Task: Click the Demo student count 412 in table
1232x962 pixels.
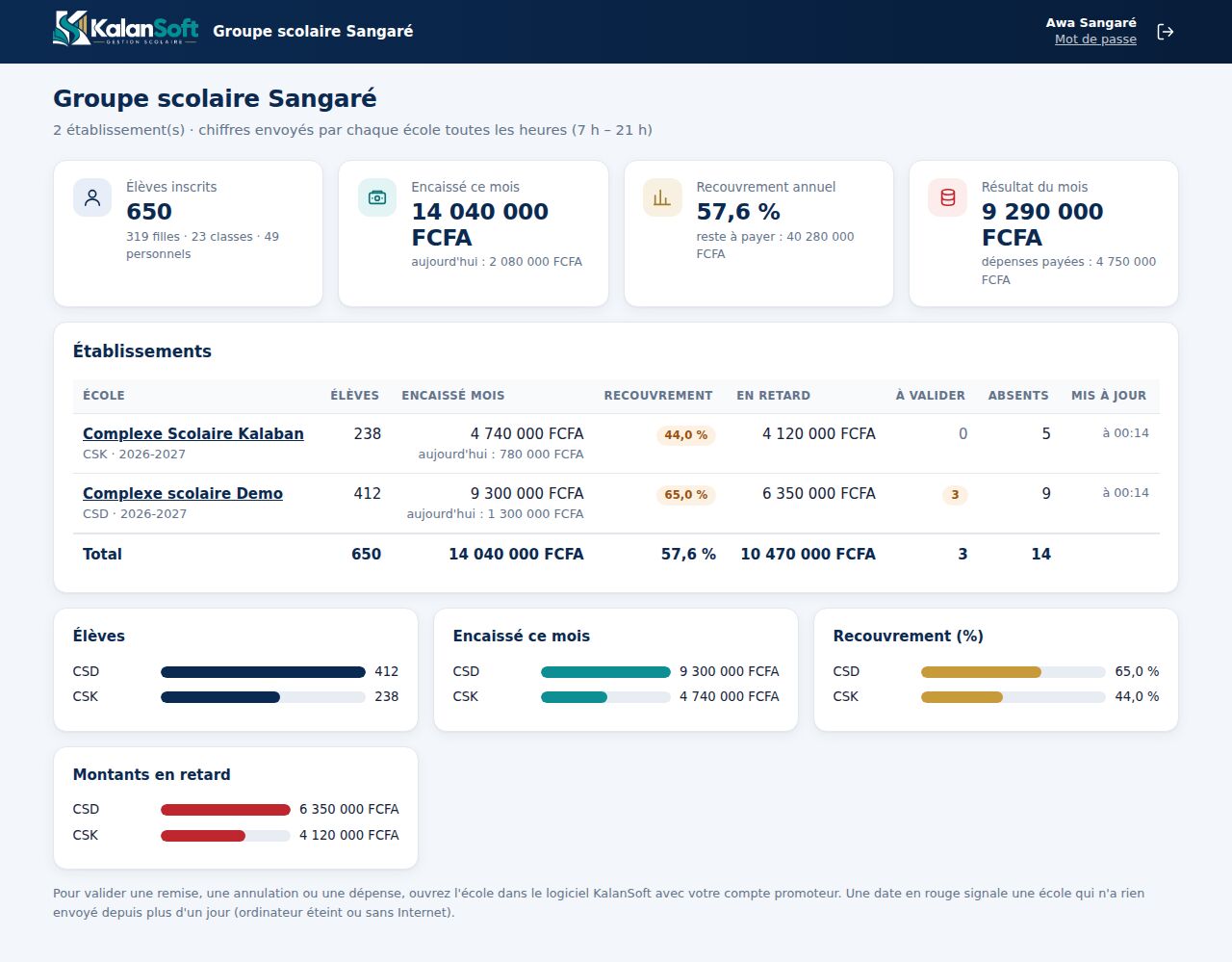Action: pyautogui.click(x=368, y=493)
